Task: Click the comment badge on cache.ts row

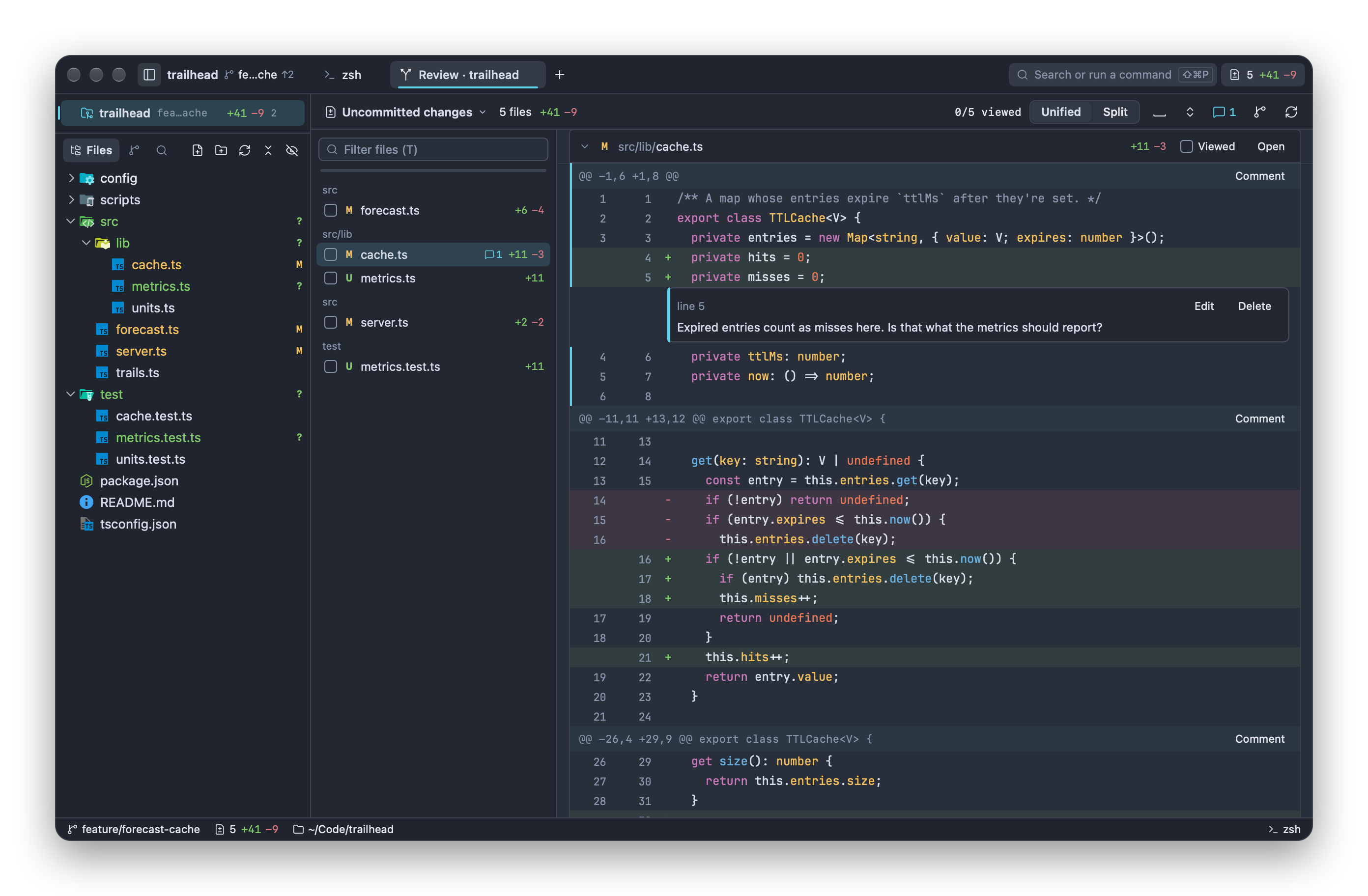Action: point(493,254)
